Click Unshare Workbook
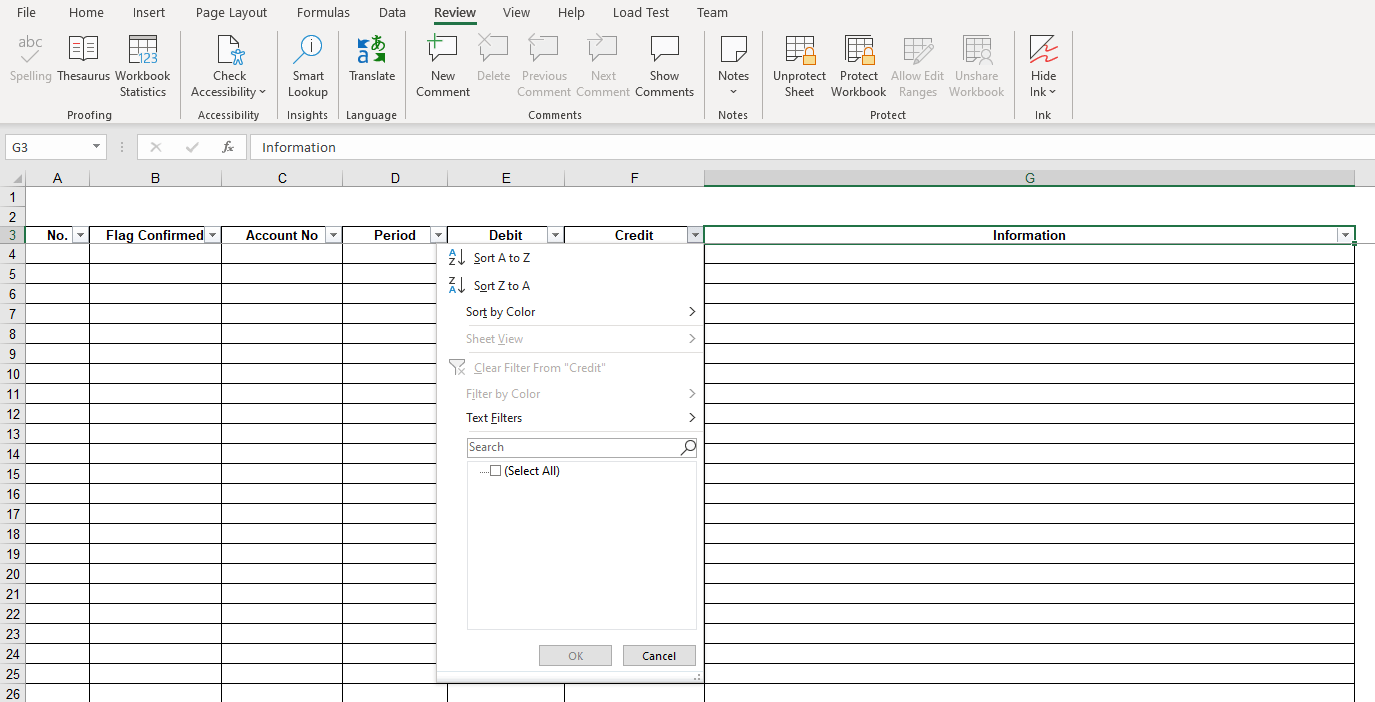This screenshot has height=702, width=1375. (x=976, y=67)
